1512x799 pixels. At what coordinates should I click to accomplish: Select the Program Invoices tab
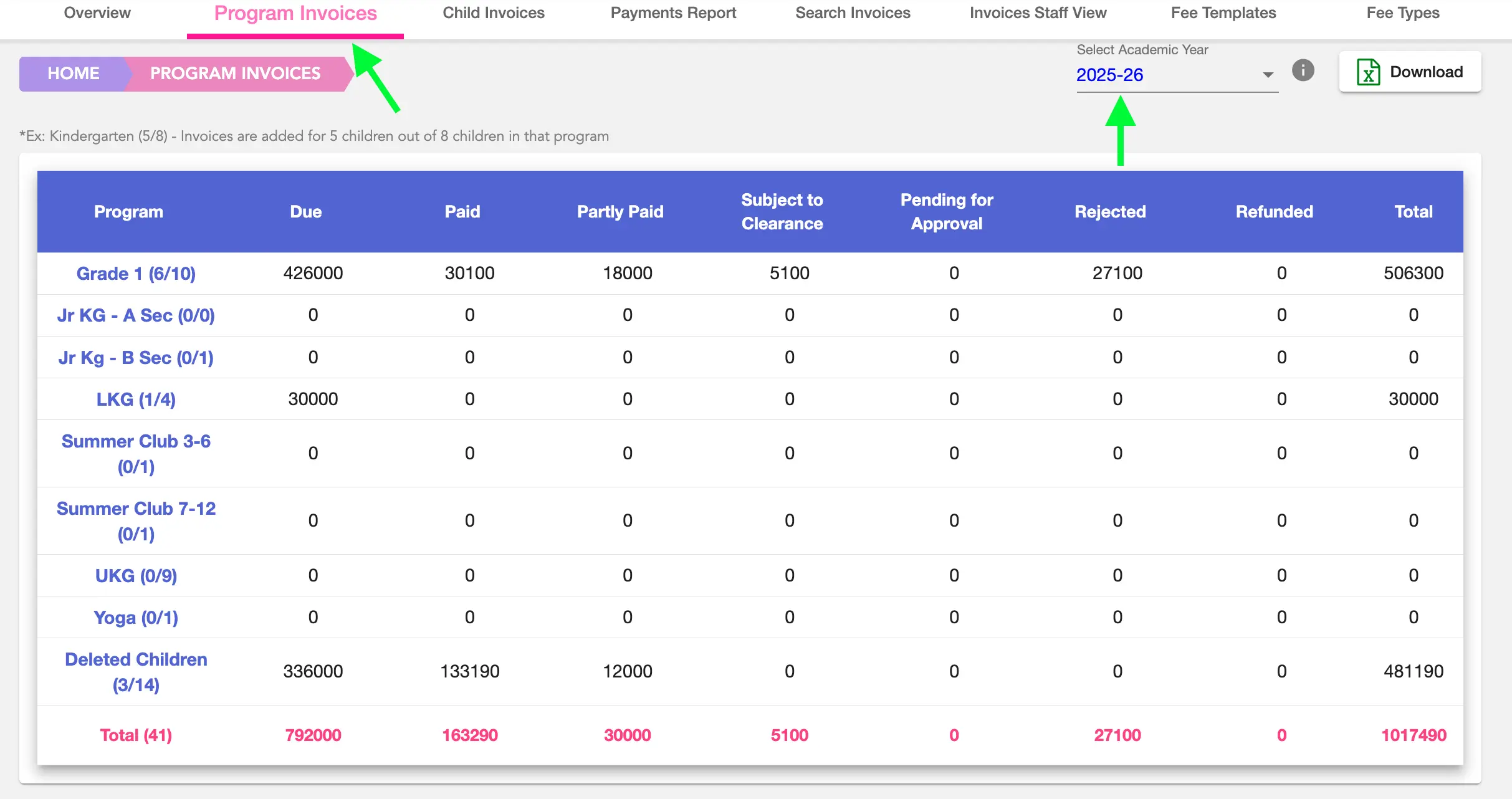(295, 13)
